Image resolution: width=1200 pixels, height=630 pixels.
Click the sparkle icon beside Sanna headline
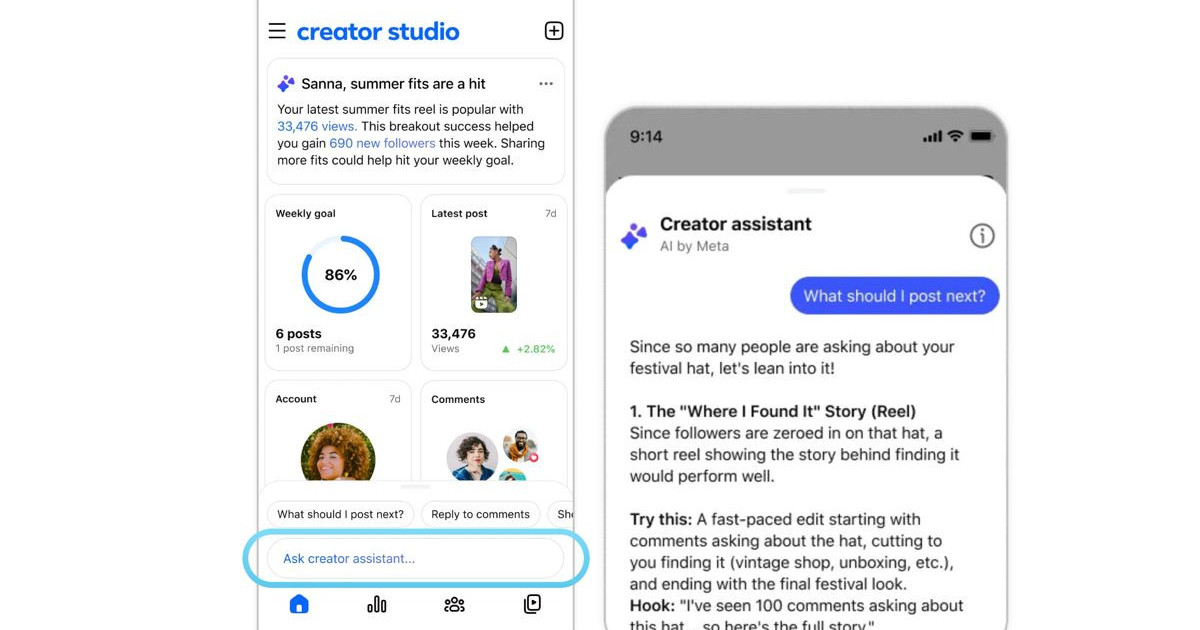[286, 84]
